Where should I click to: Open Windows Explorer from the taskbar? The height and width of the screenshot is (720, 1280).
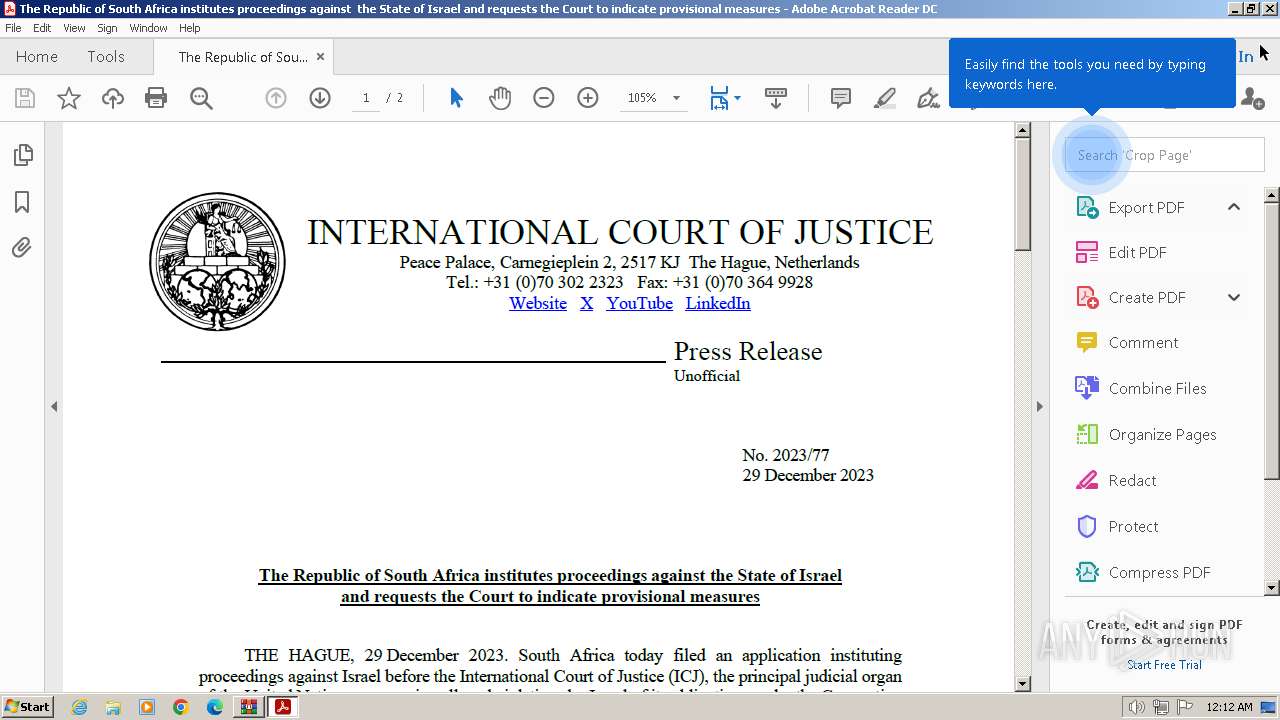pyautogui.click(x=113, y=707)
